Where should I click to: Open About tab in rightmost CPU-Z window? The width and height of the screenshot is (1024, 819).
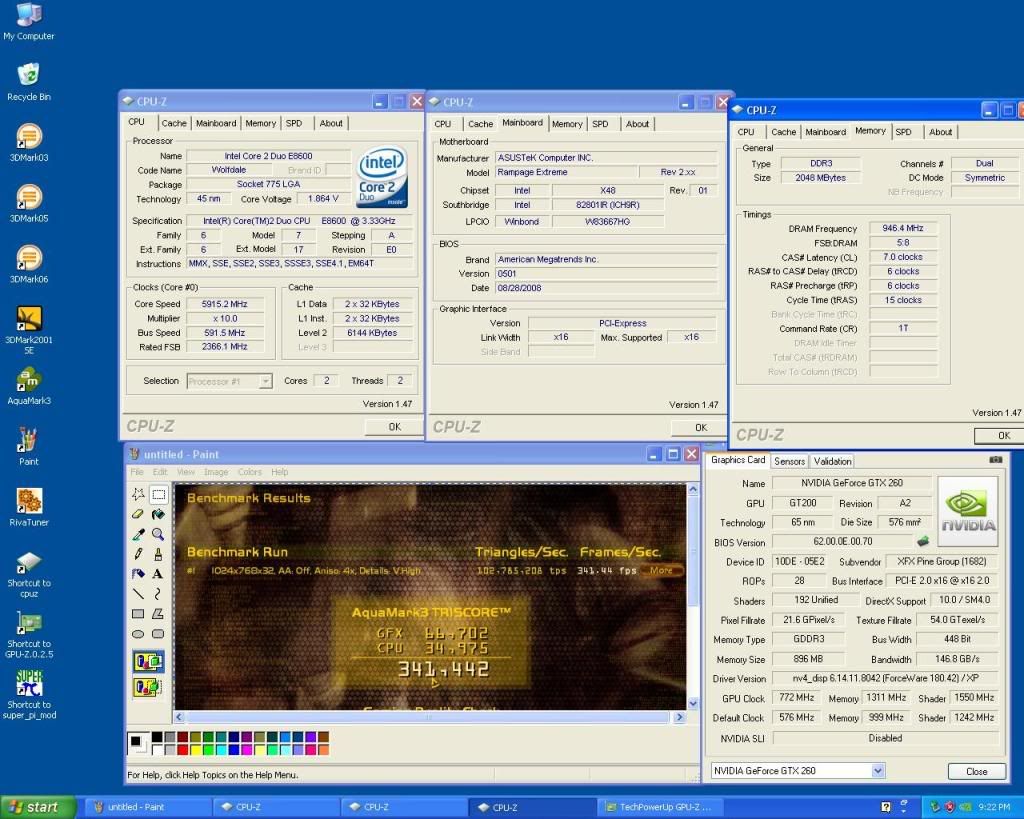pos(940,132)
